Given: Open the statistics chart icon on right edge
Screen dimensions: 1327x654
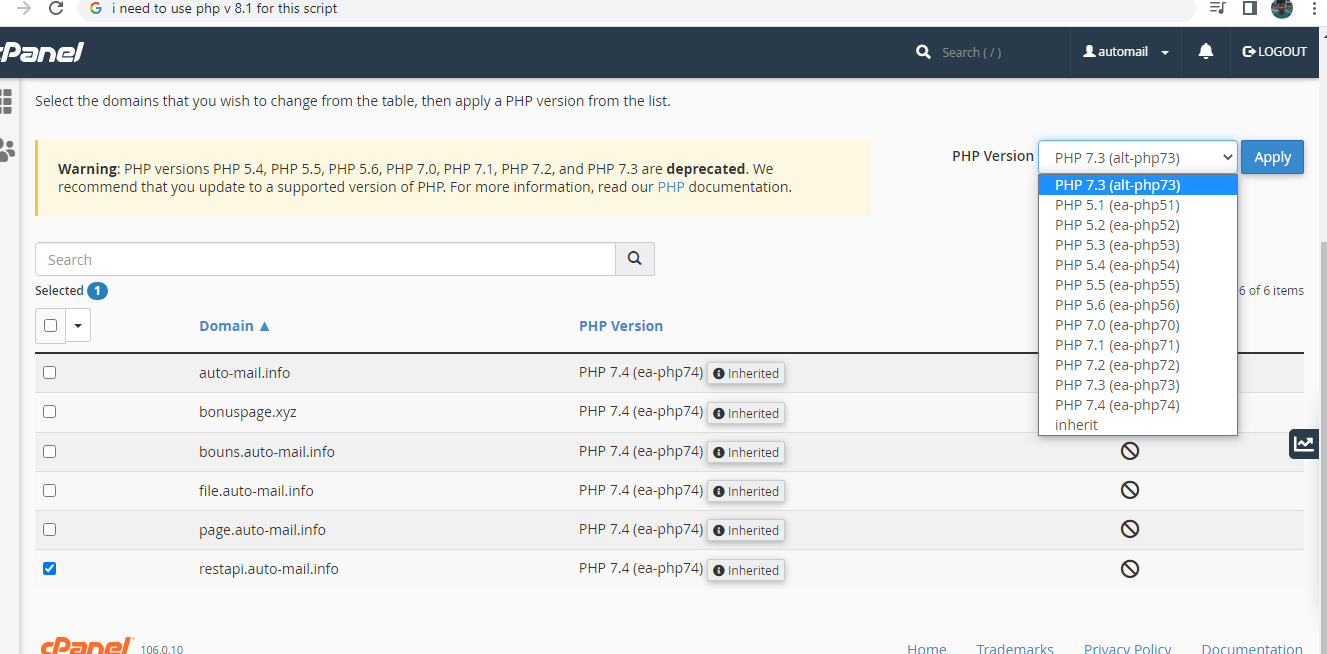Looking at the screenshot, I should (x=1304, y=444).
